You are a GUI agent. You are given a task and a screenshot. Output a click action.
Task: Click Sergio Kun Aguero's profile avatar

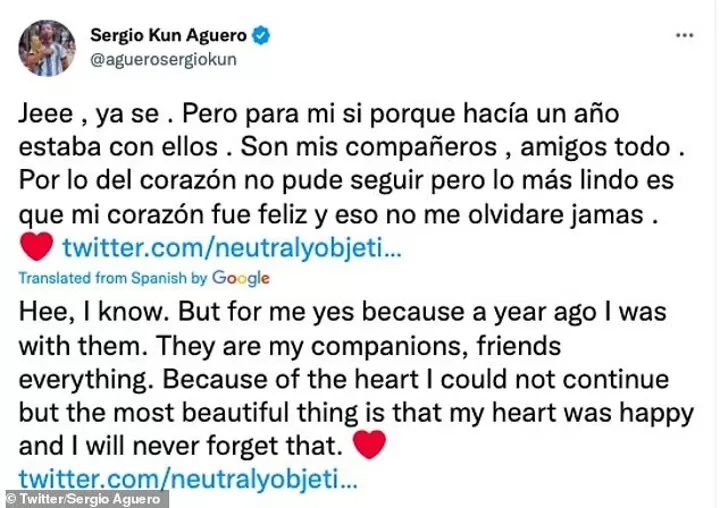click(x=47, y=47)
